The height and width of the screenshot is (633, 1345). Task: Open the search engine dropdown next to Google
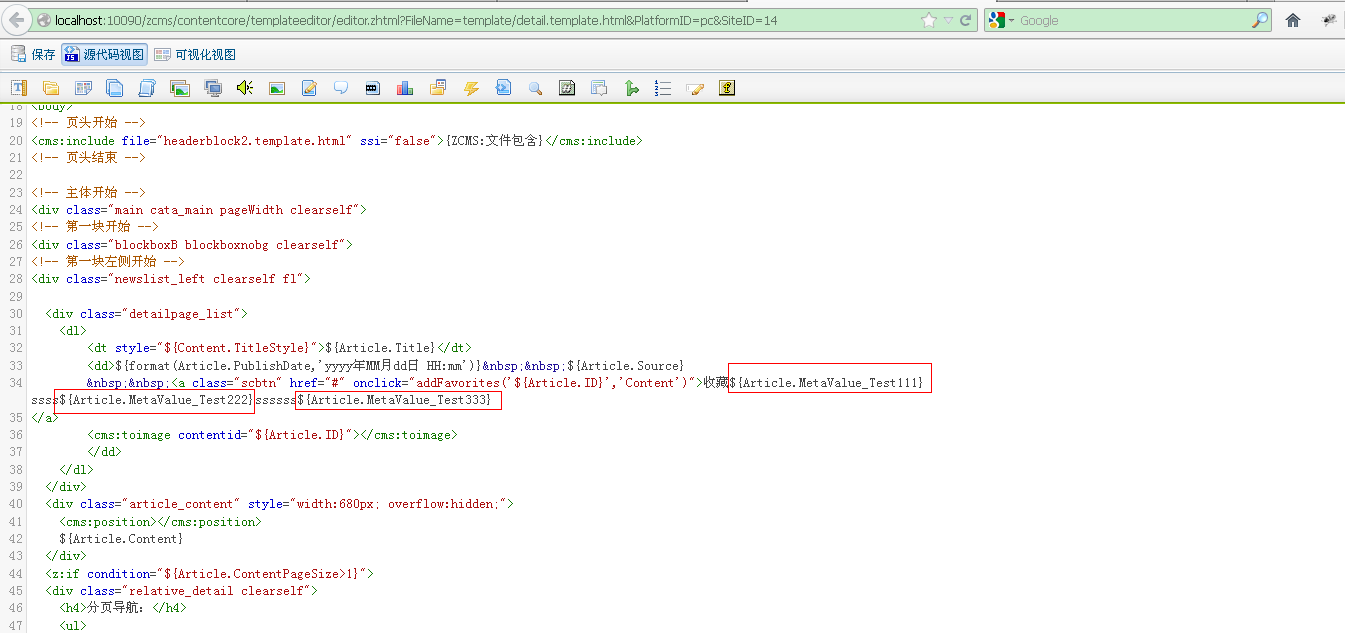tap(1011, 20)
